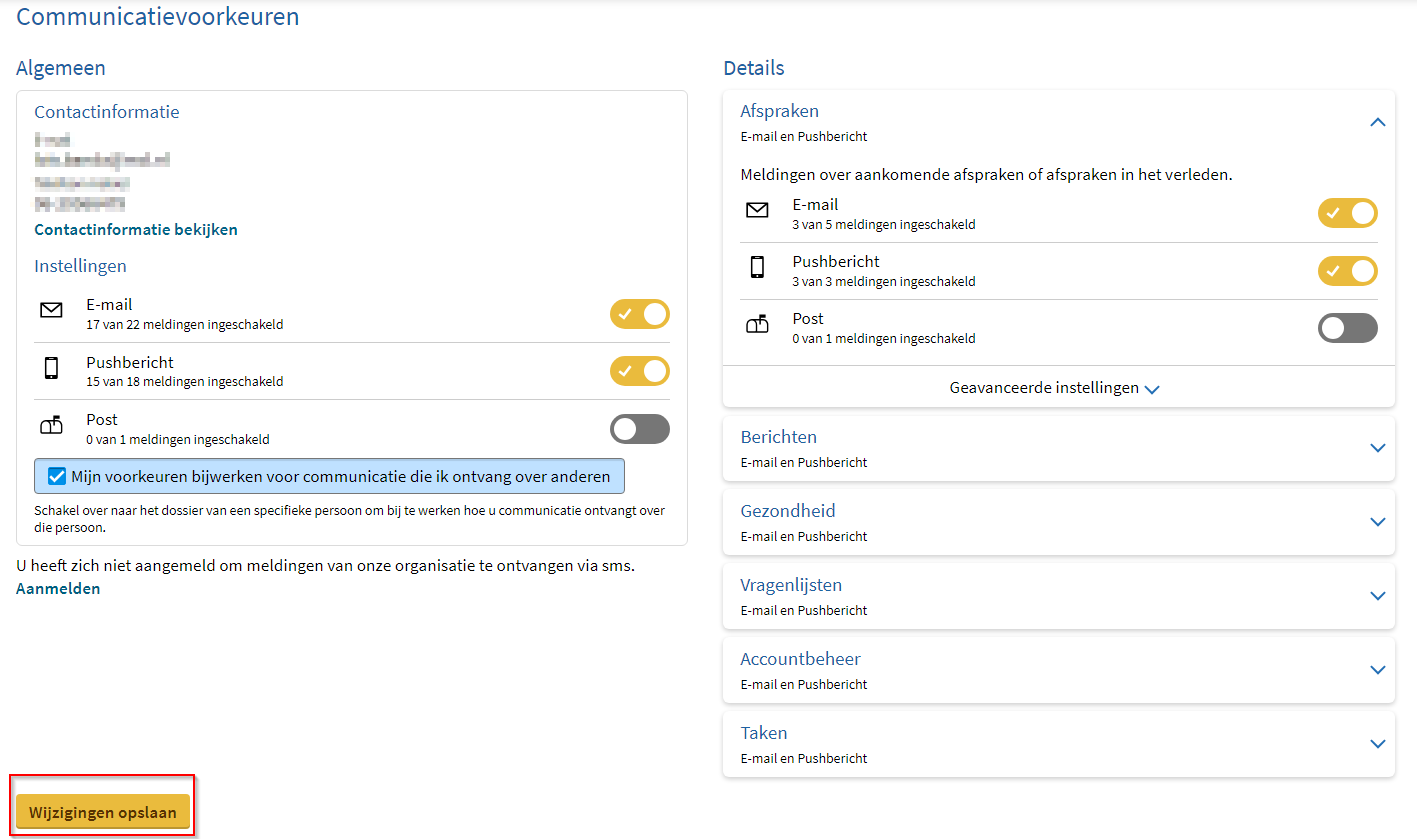The width and height of the screenshot is (1417, 839).
Task: Turn on Afspraken Post notifications
Action: coord(1347,328)
